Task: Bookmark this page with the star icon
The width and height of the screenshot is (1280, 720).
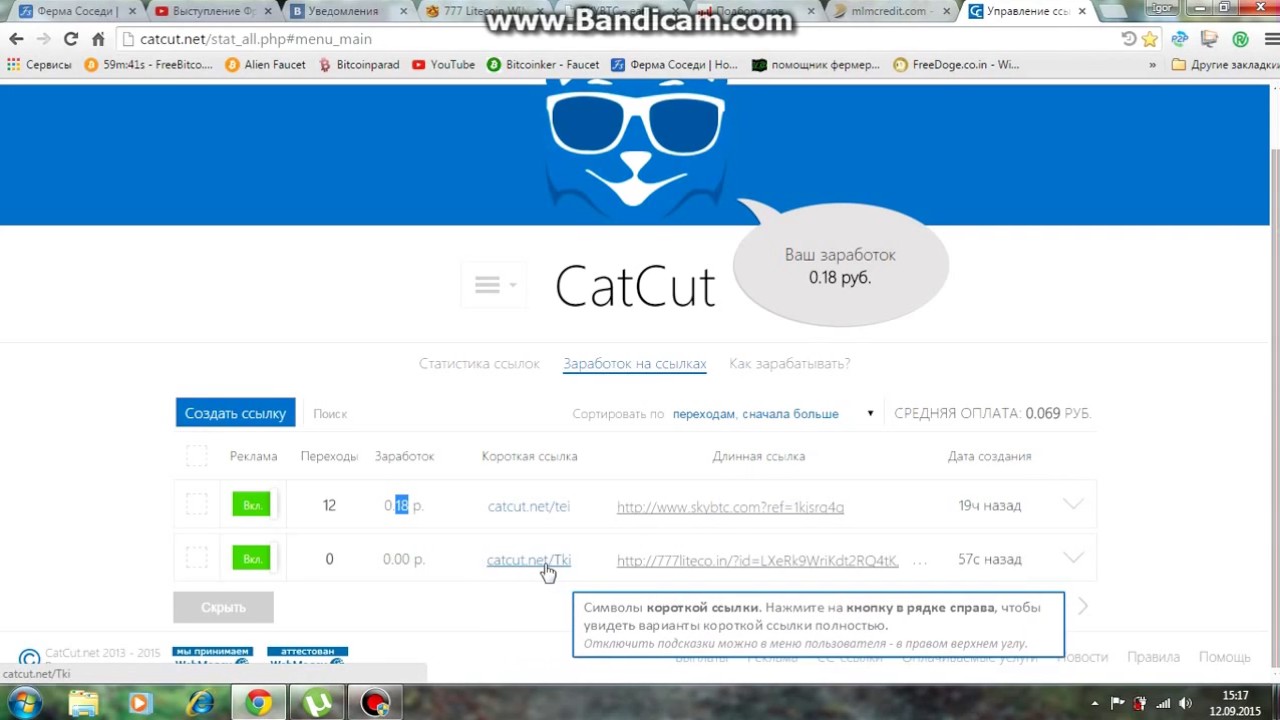Action: (x=1150, y=39)
